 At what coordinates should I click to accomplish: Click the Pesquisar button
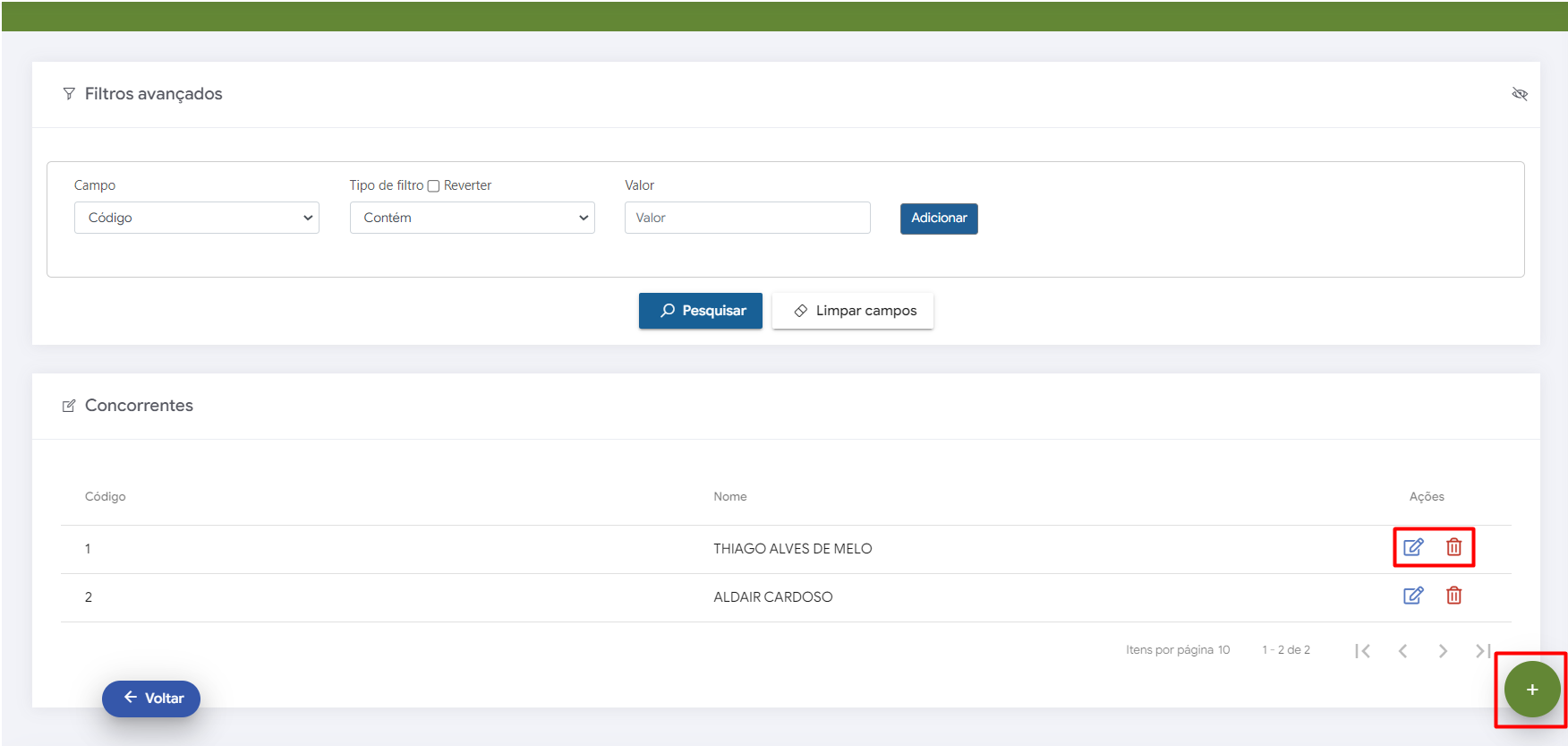coord(700,311)
